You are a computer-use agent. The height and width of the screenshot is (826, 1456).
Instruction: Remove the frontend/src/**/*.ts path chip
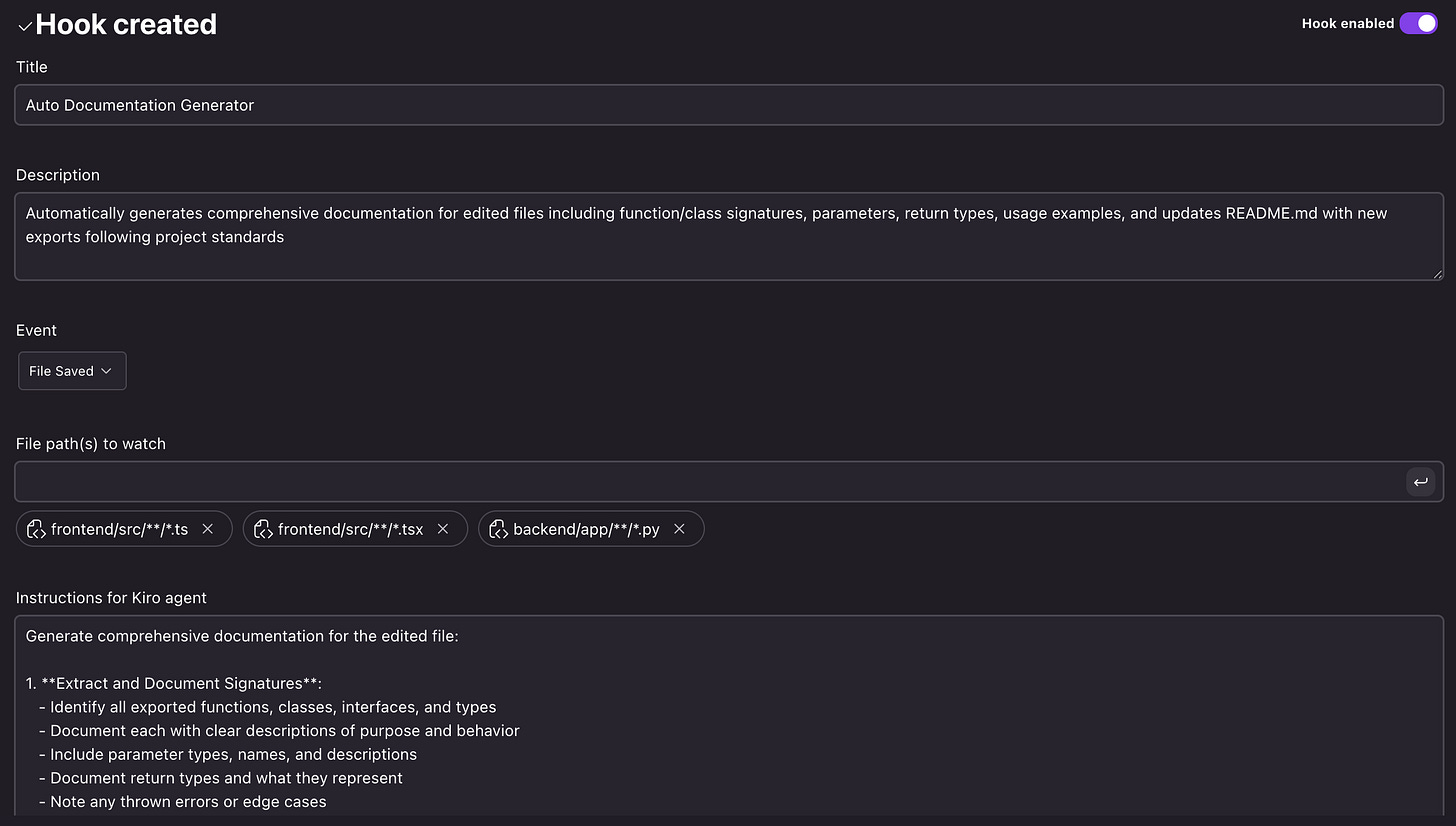pyautogui.click(x=208, y=529)
